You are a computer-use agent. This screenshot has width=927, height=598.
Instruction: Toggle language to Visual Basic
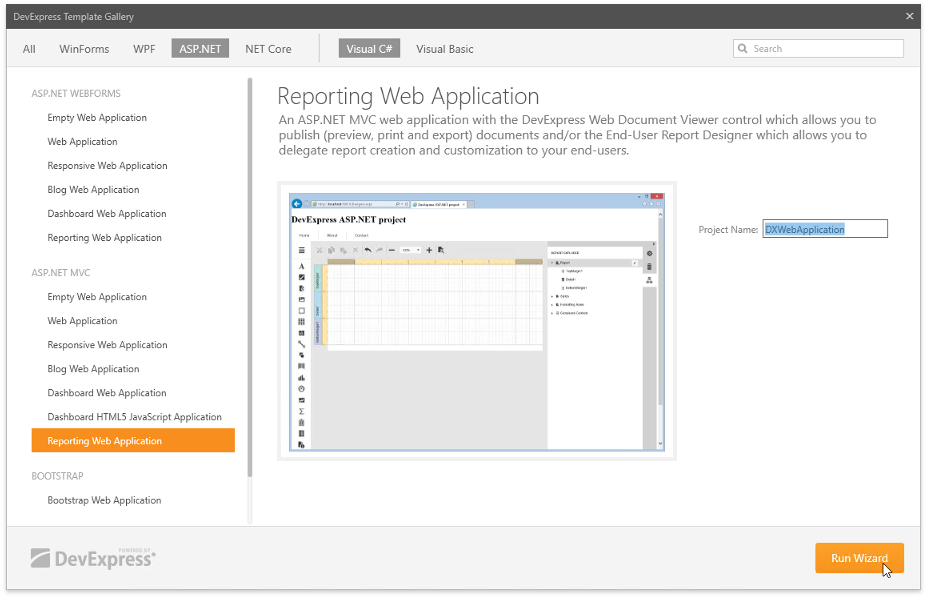445,49
